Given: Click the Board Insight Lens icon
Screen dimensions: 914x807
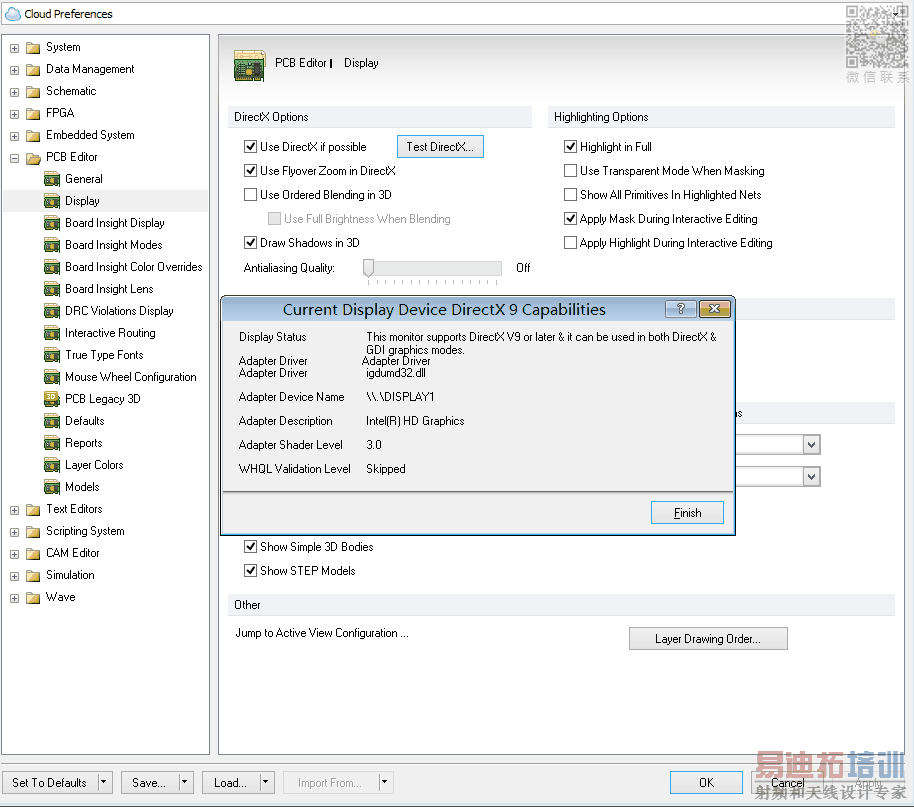Looking at the screenshot, I should coord(52,289).
